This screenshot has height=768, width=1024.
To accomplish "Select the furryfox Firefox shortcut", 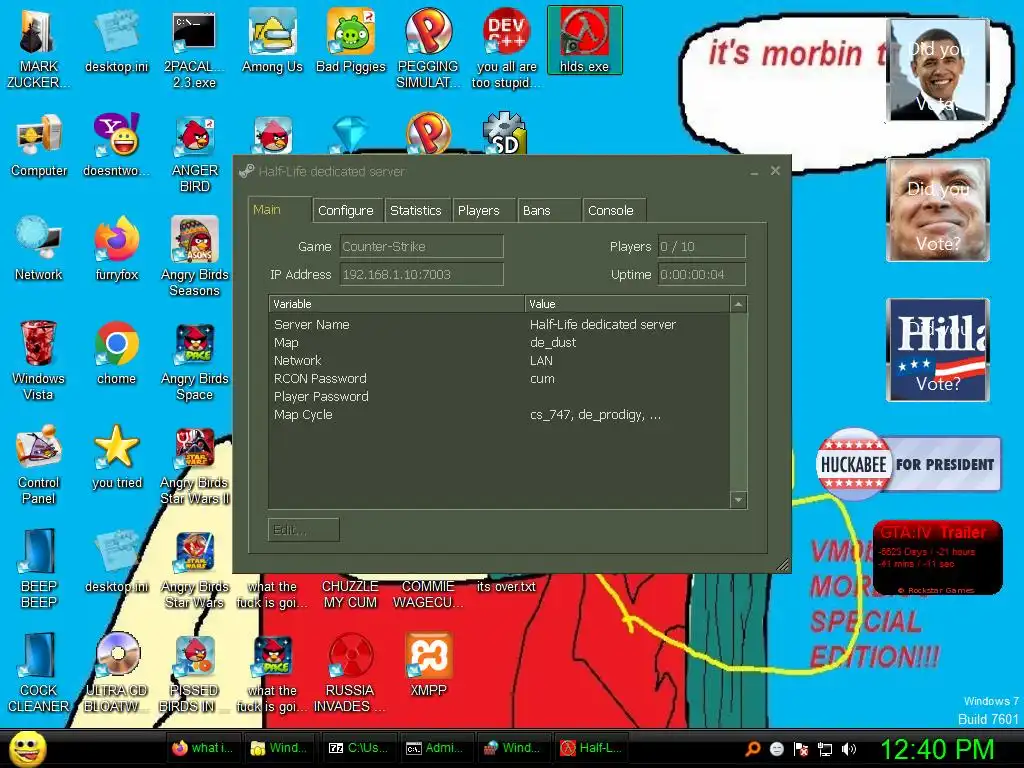I will [116, 249].
